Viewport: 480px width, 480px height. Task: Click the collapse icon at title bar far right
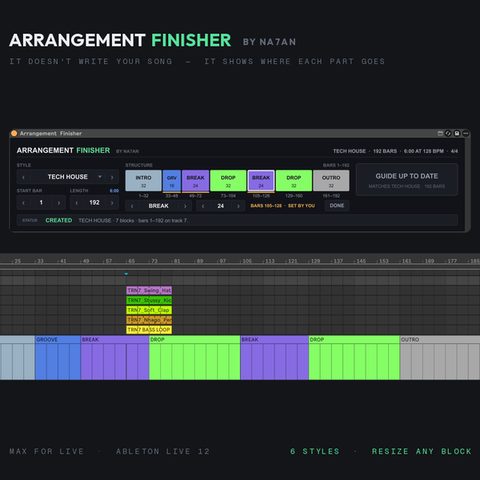click(466, 133)
